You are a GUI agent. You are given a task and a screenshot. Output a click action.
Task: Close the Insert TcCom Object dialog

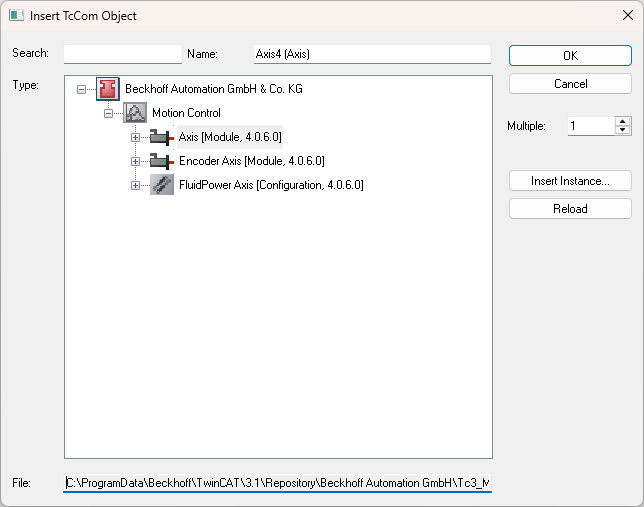point(628,16)
